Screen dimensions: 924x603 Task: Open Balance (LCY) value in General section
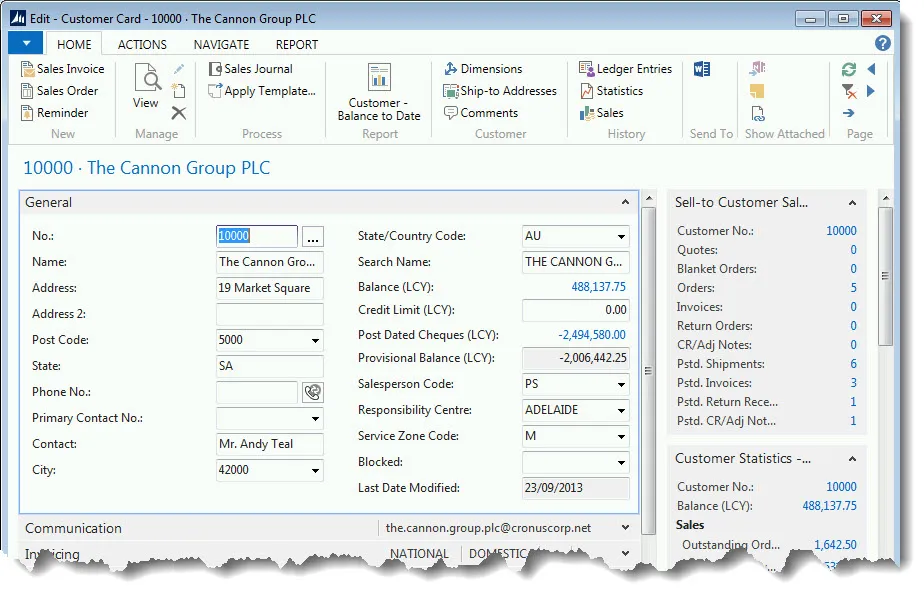click(598, 287)
